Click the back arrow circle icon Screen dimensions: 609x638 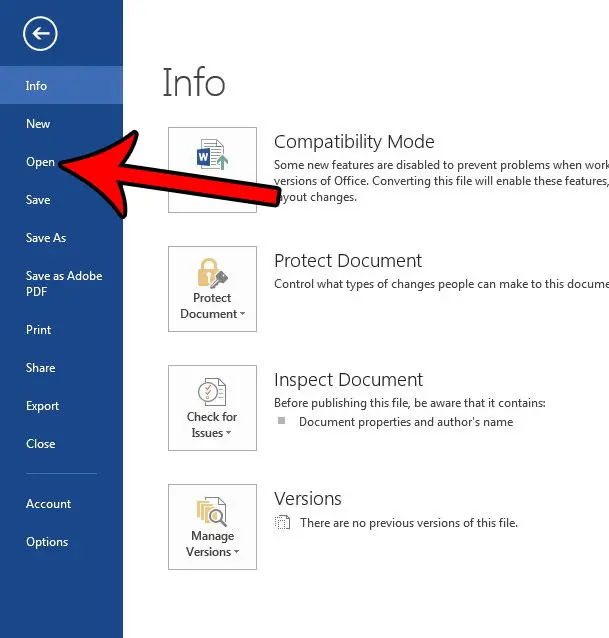[41, 35]
